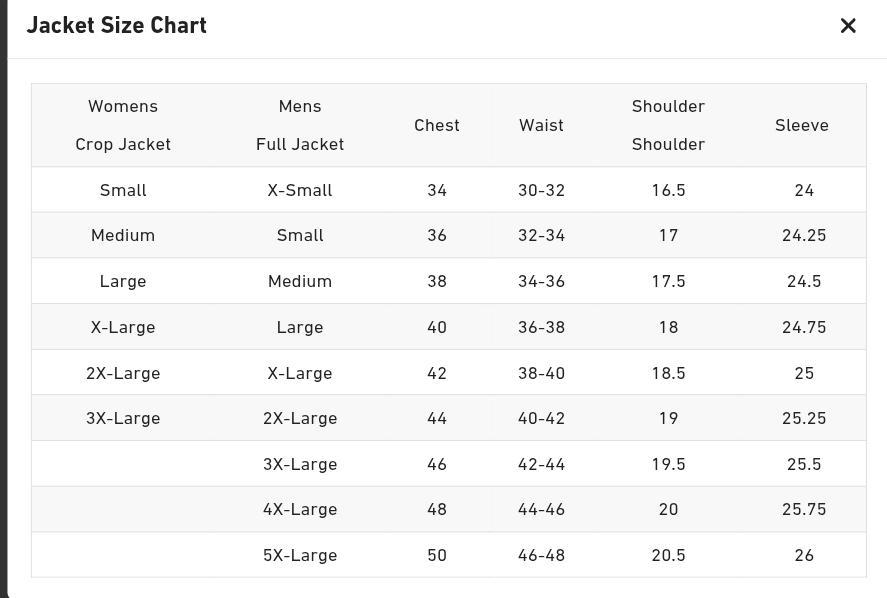Select shoulder value 16.5 cell
Screen dimensions: 887x598
tap(668, 190)
